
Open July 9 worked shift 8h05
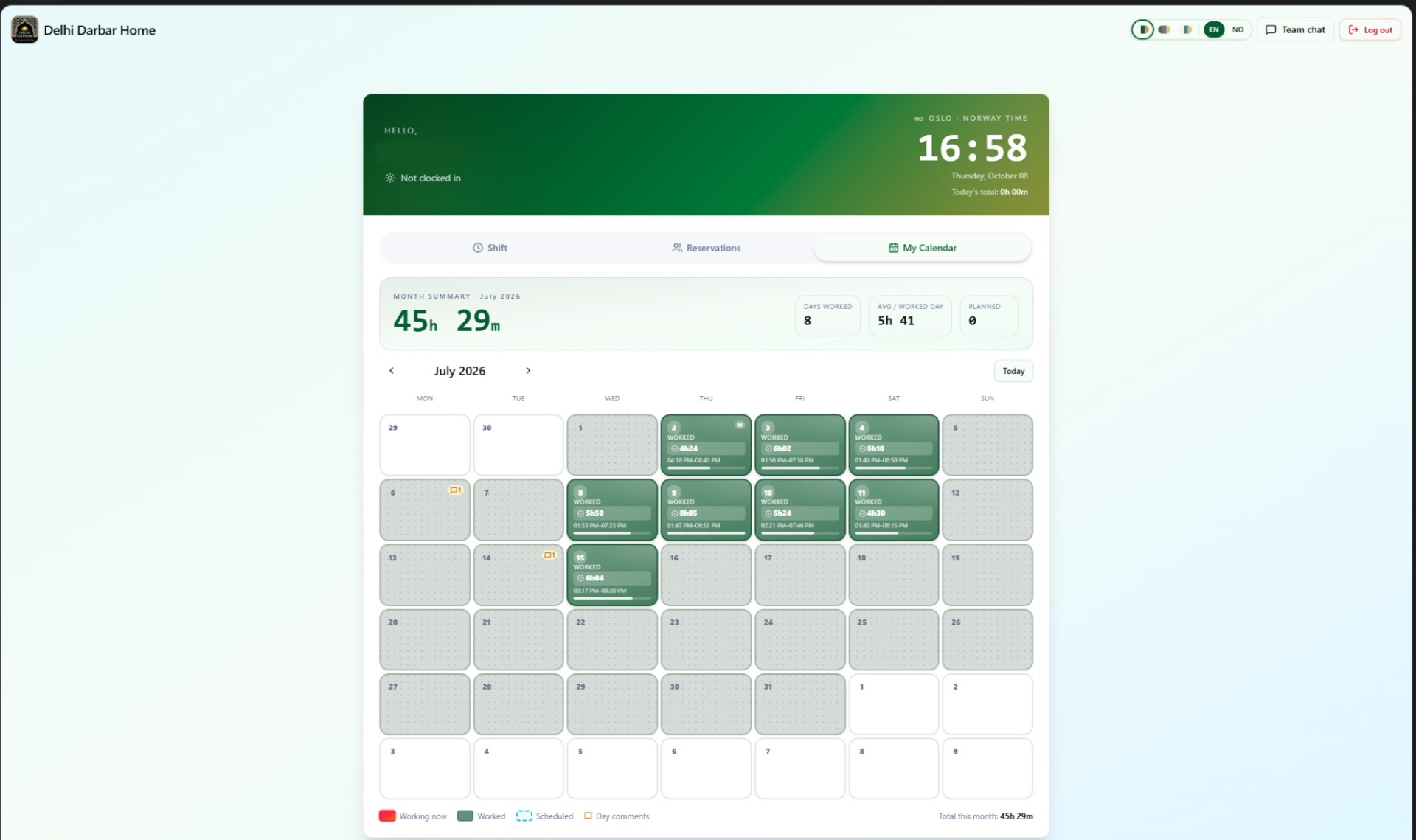(x=706, y=510)
